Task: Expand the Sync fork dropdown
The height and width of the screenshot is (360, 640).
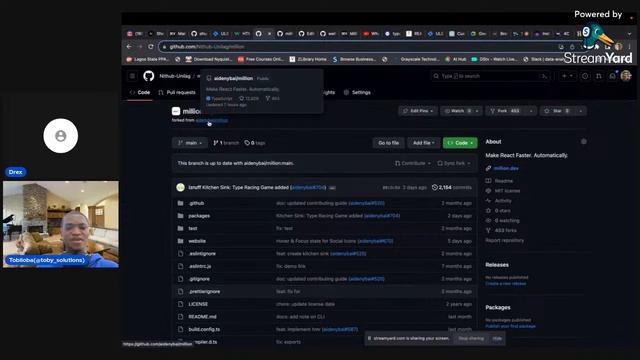Action: tap(454, 163)
